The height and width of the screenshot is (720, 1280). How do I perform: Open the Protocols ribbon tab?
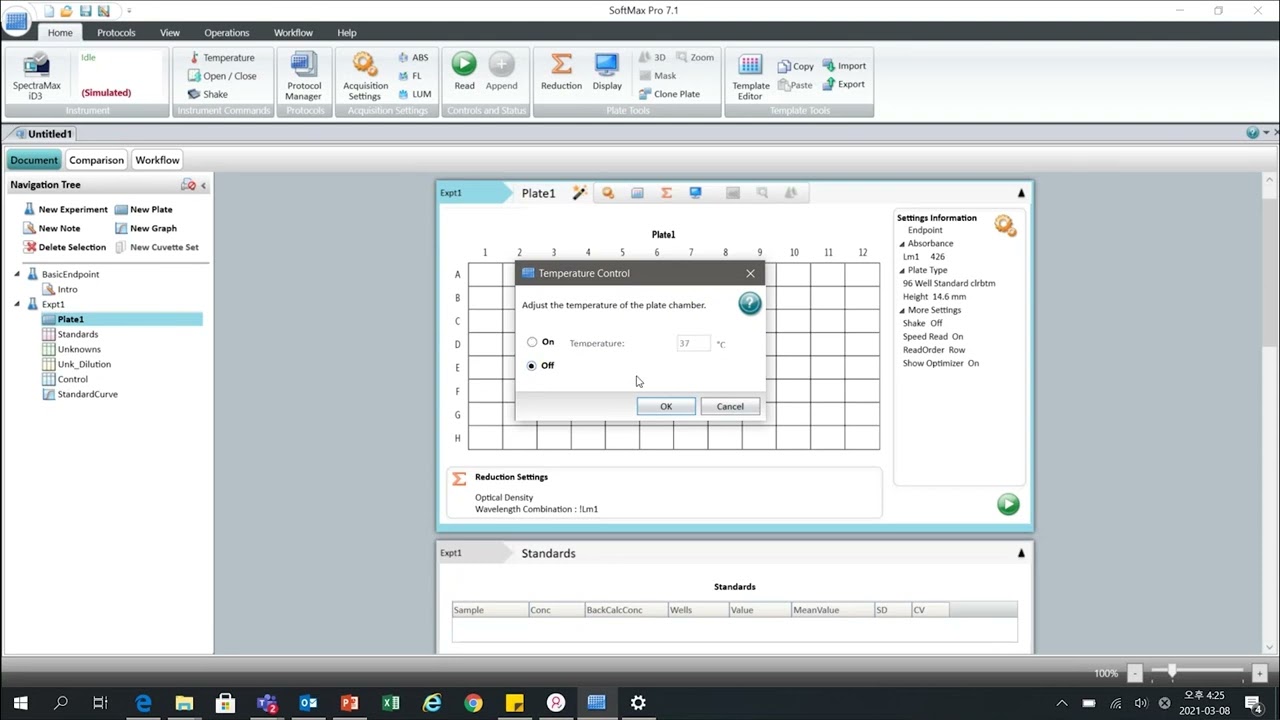click(x=116, y=33)
